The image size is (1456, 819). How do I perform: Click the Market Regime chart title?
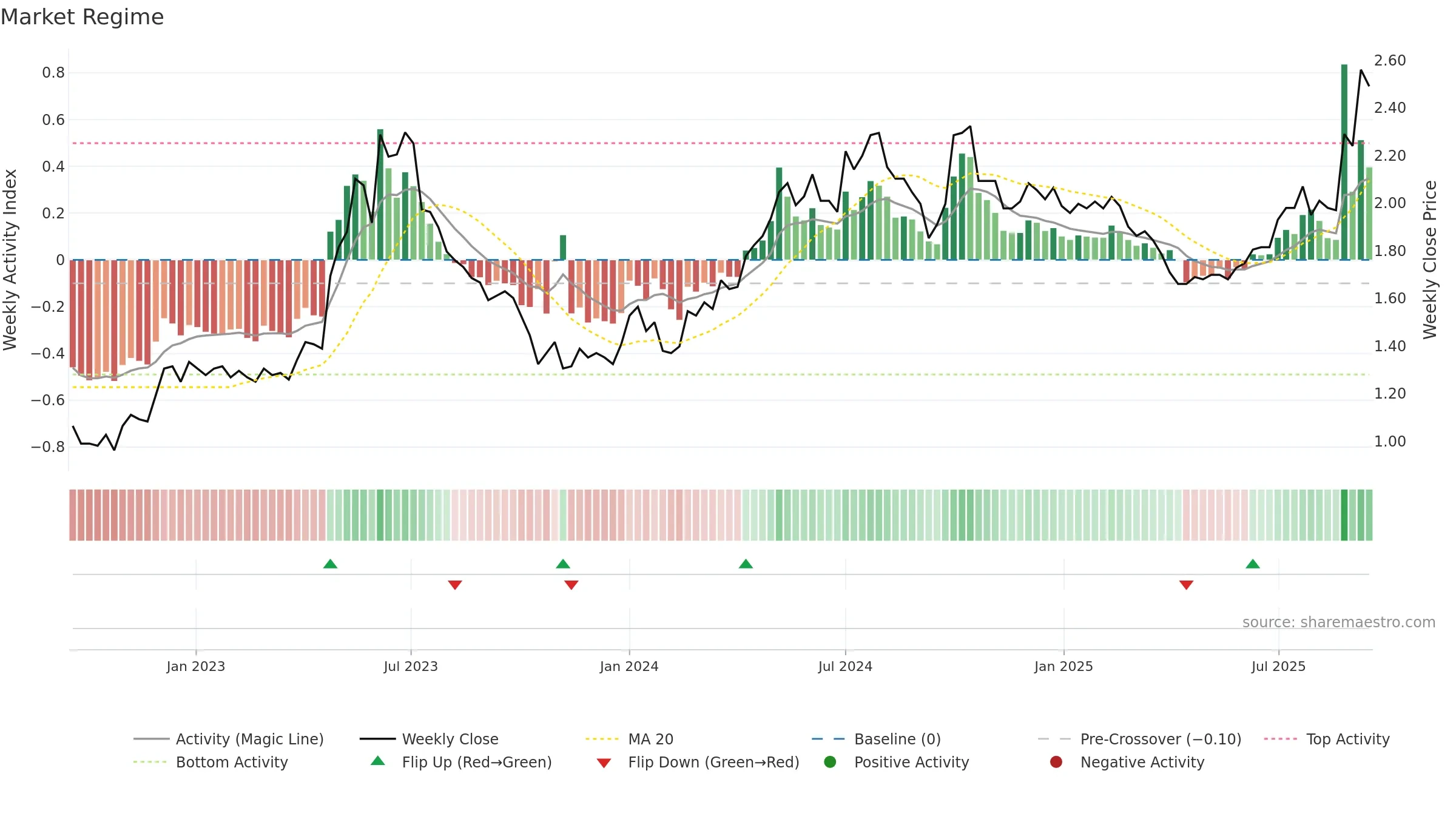82,17
